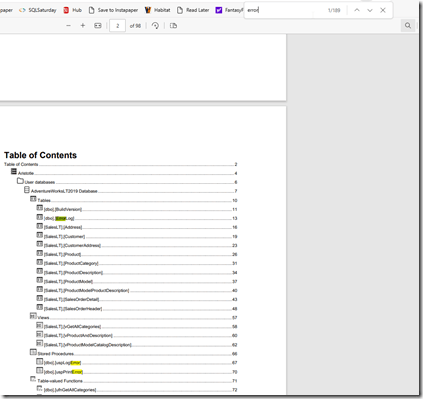
Task: Click the Views group icon
Action: coord(33,316)
